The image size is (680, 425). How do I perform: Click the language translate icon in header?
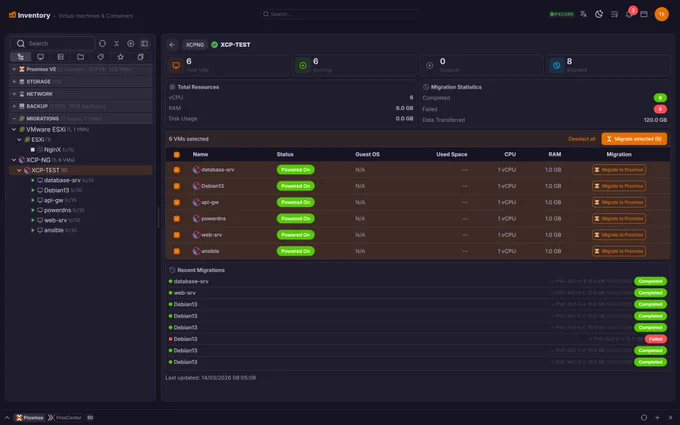(583, 14)
